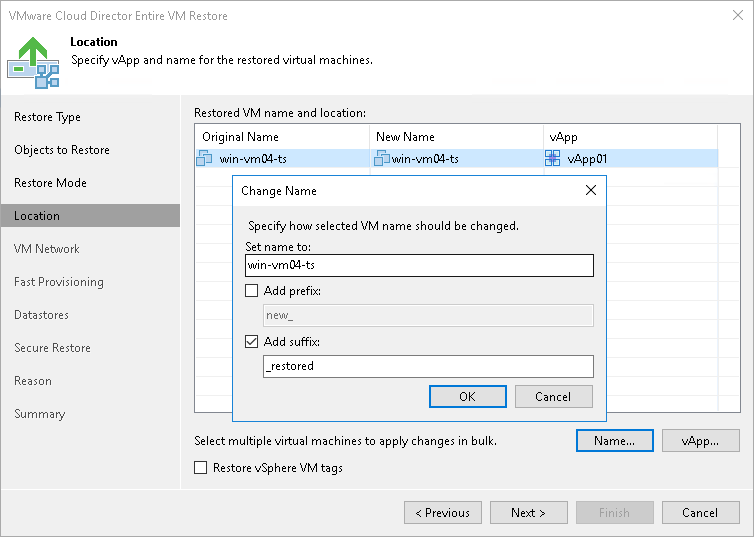The image size is (754, 537).
Task: Select original name cell win-vm04-ts
Action: click(x=253, y=159)
